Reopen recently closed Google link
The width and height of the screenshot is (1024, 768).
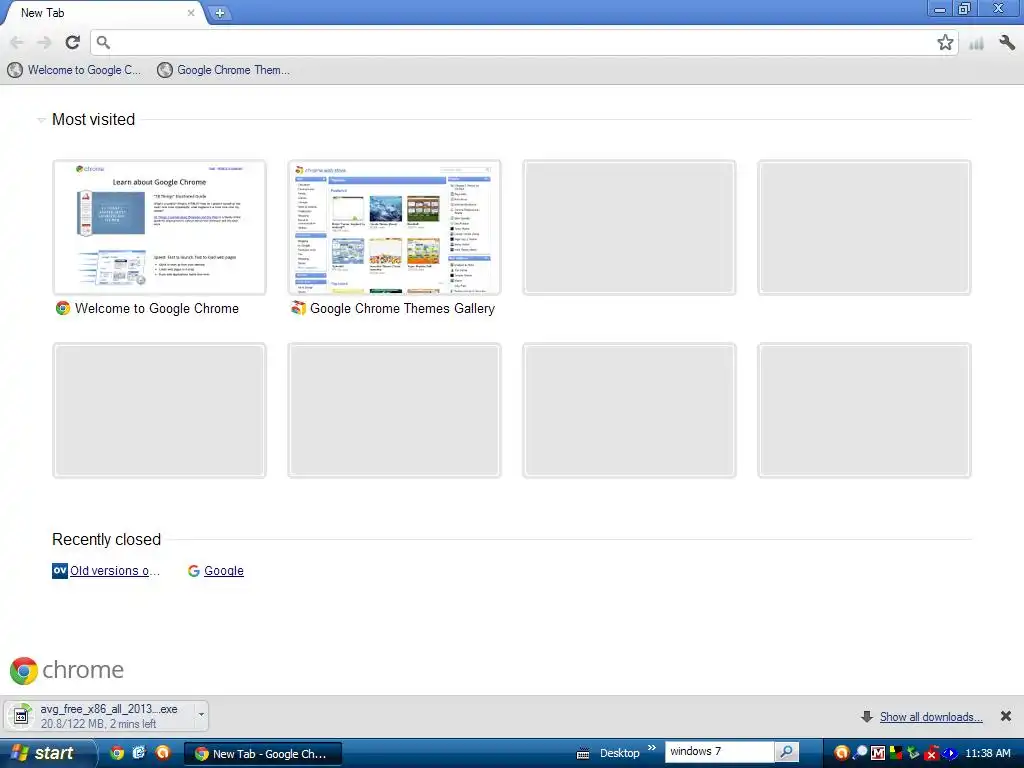tap(216, 571)
